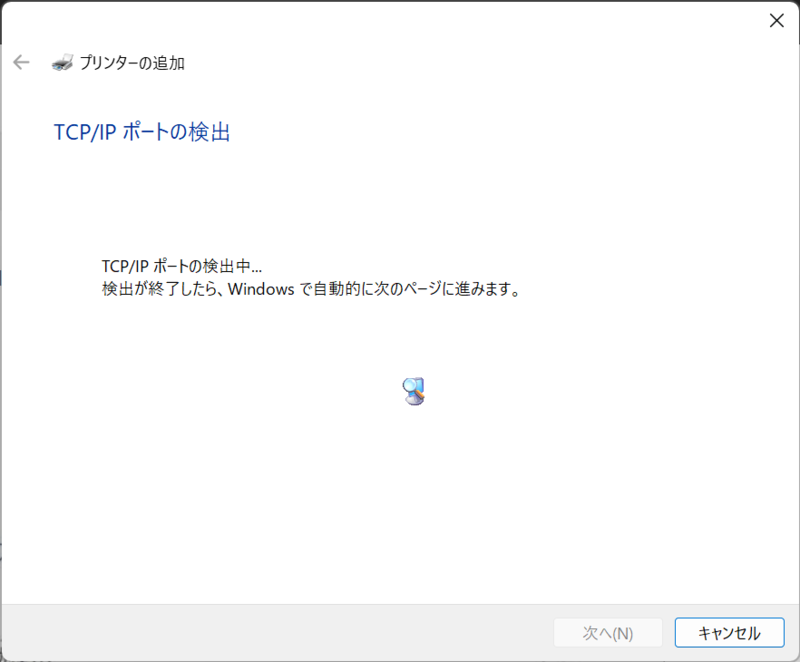Click the TCP/IP ポートの検出 heading
The image size is (800, 662).
[x=142, y=132]
